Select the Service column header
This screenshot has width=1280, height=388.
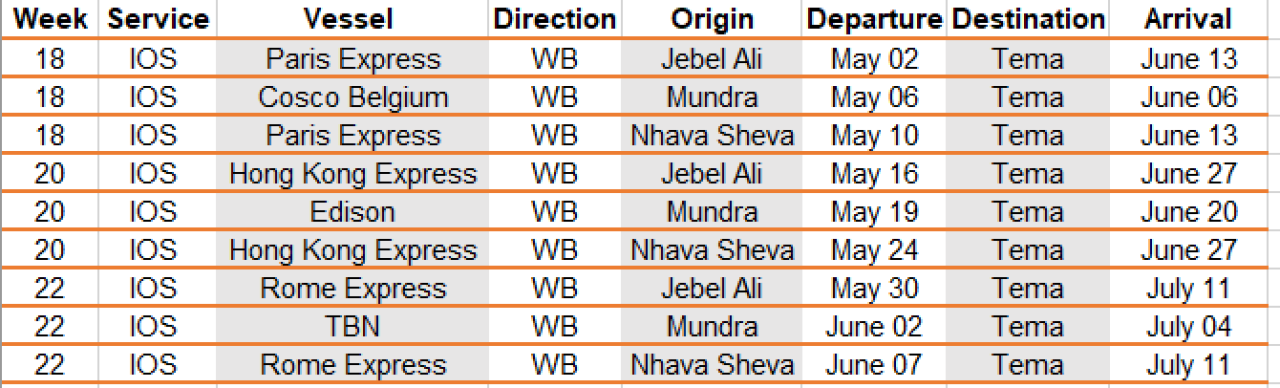(x=157, y=19)
